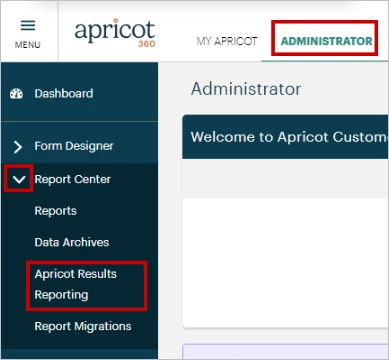Select Form Designer in the sidebar

pos(74,146)
